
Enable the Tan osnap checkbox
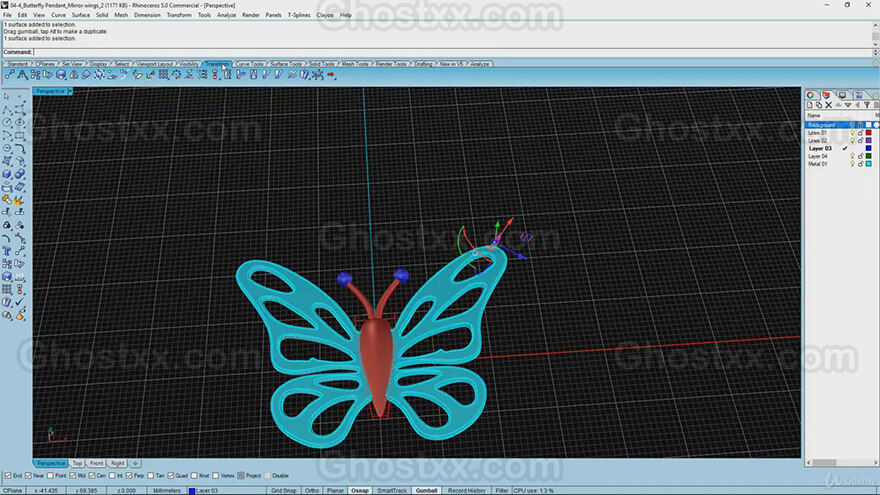pos(150,476)
